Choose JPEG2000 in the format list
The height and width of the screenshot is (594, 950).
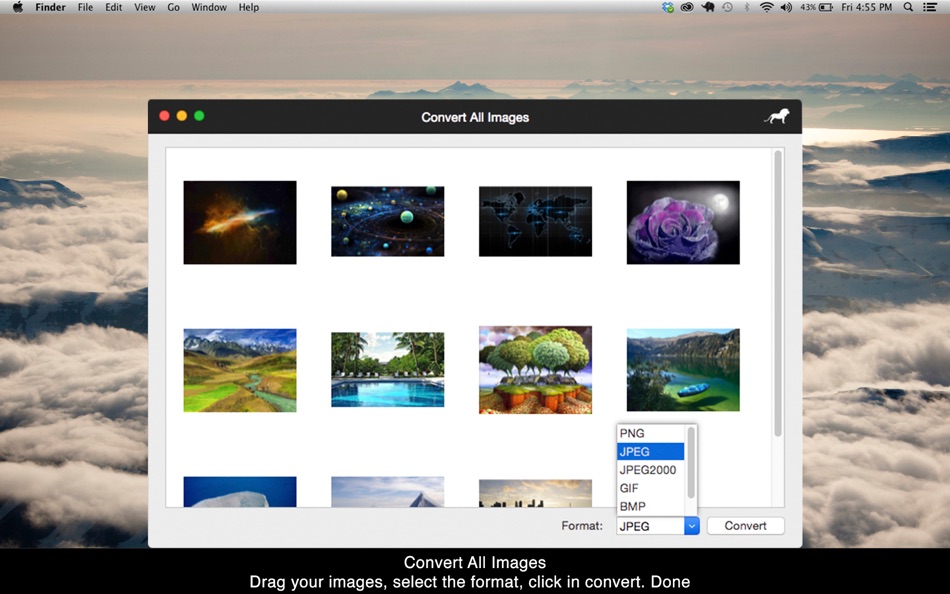pos(648,469)
